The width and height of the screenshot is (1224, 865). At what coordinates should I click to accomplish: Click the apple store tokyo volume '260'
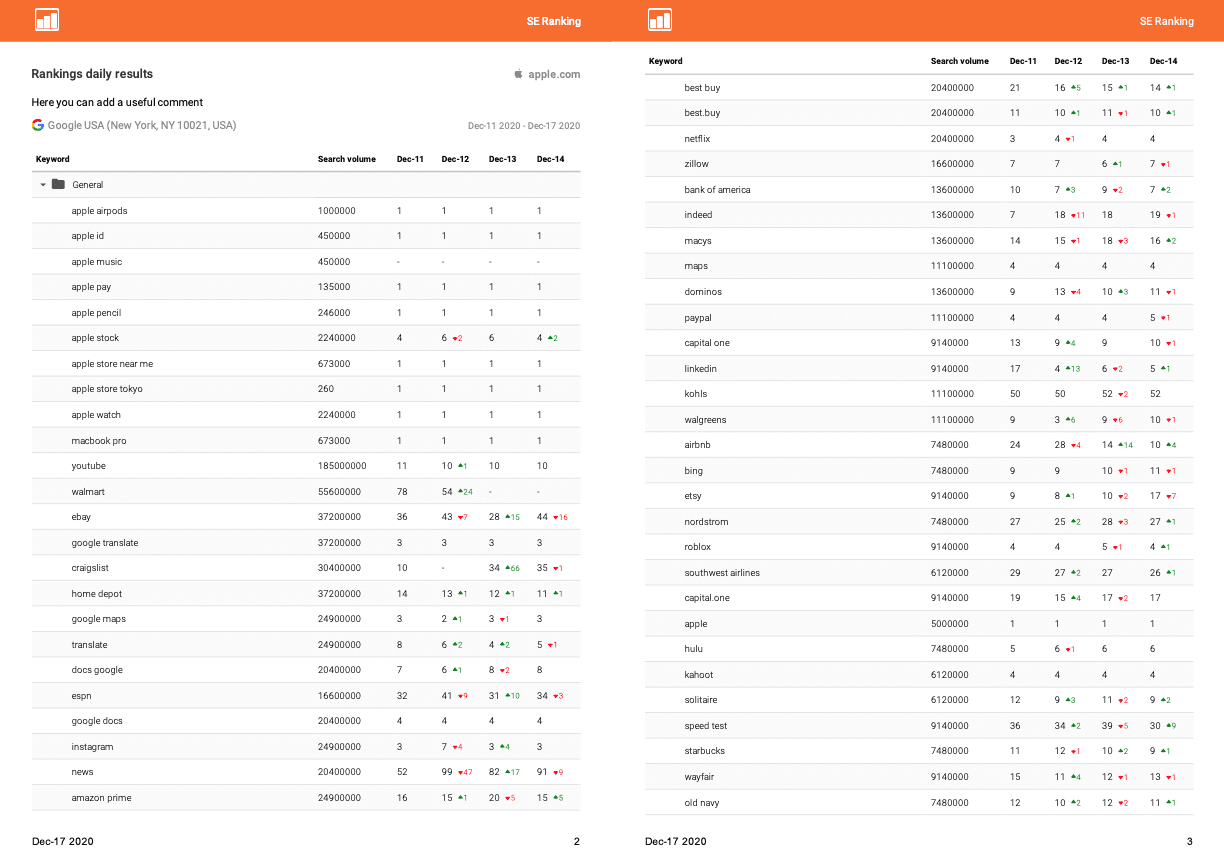326,389
